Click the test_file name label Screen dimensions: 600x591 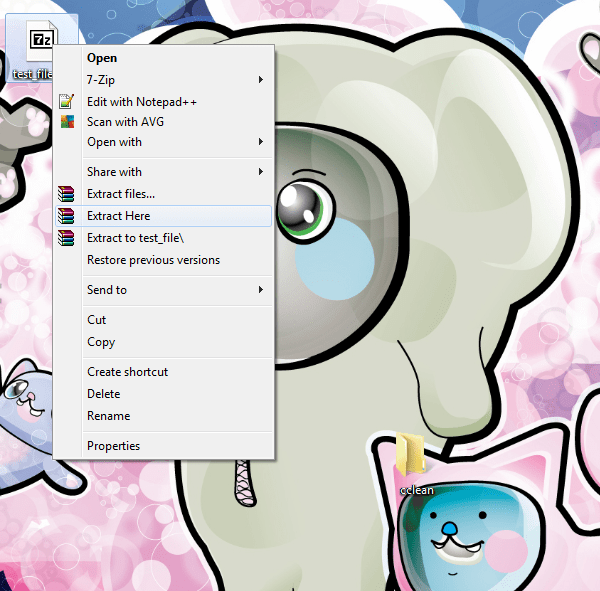[32, 74]
